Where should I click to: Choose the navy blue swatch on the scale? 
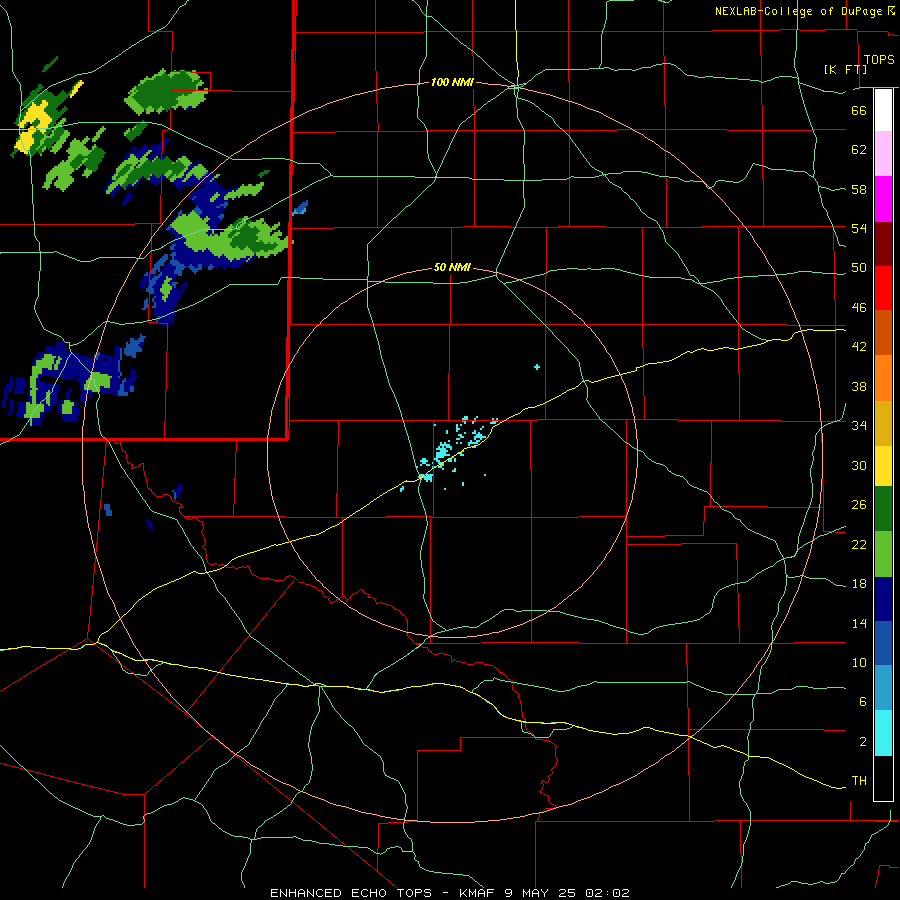tap(883, 599)
